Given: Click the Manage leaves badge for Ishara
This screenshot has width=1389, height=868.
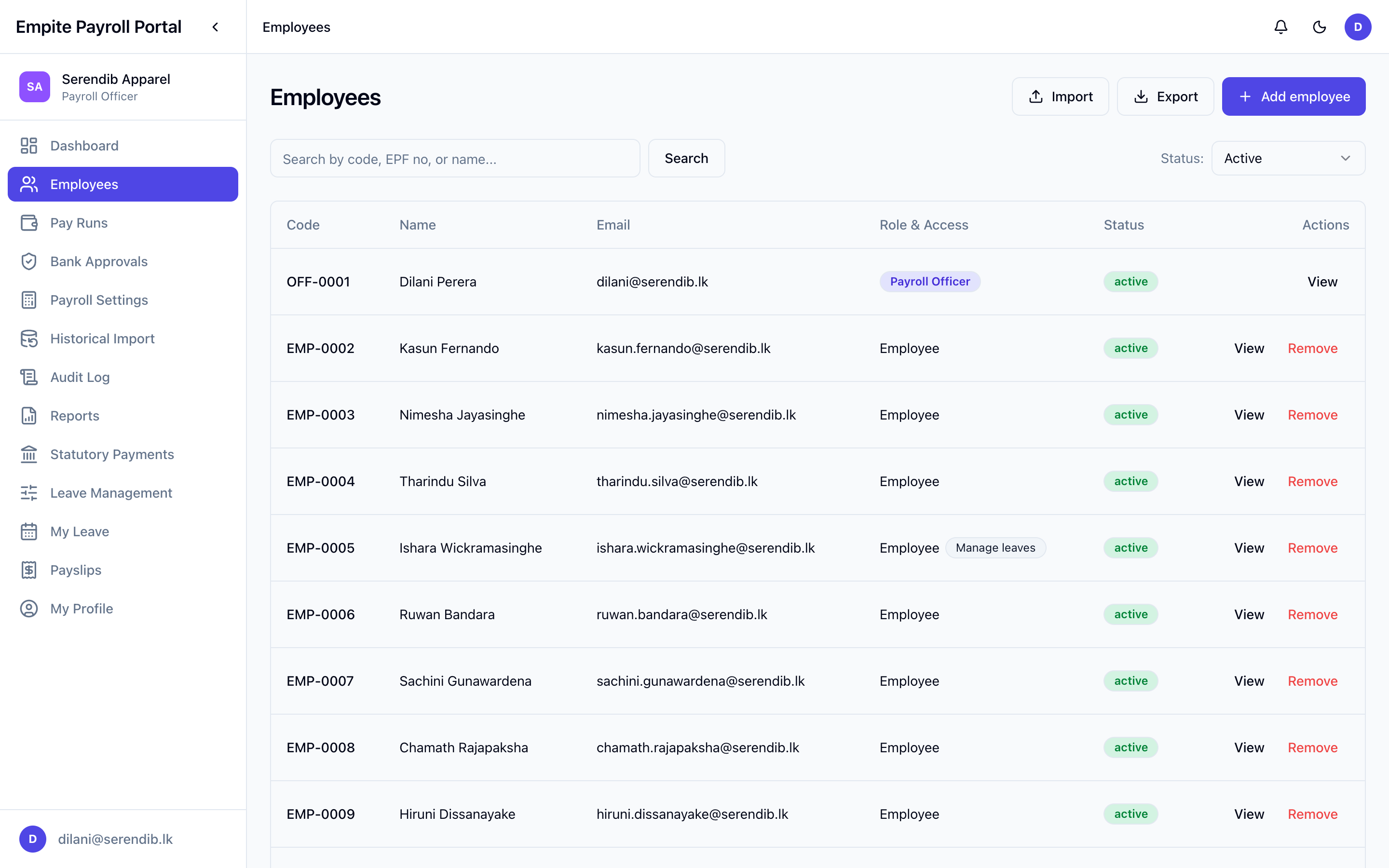Looking at the screenshot, I should point(995,548).
